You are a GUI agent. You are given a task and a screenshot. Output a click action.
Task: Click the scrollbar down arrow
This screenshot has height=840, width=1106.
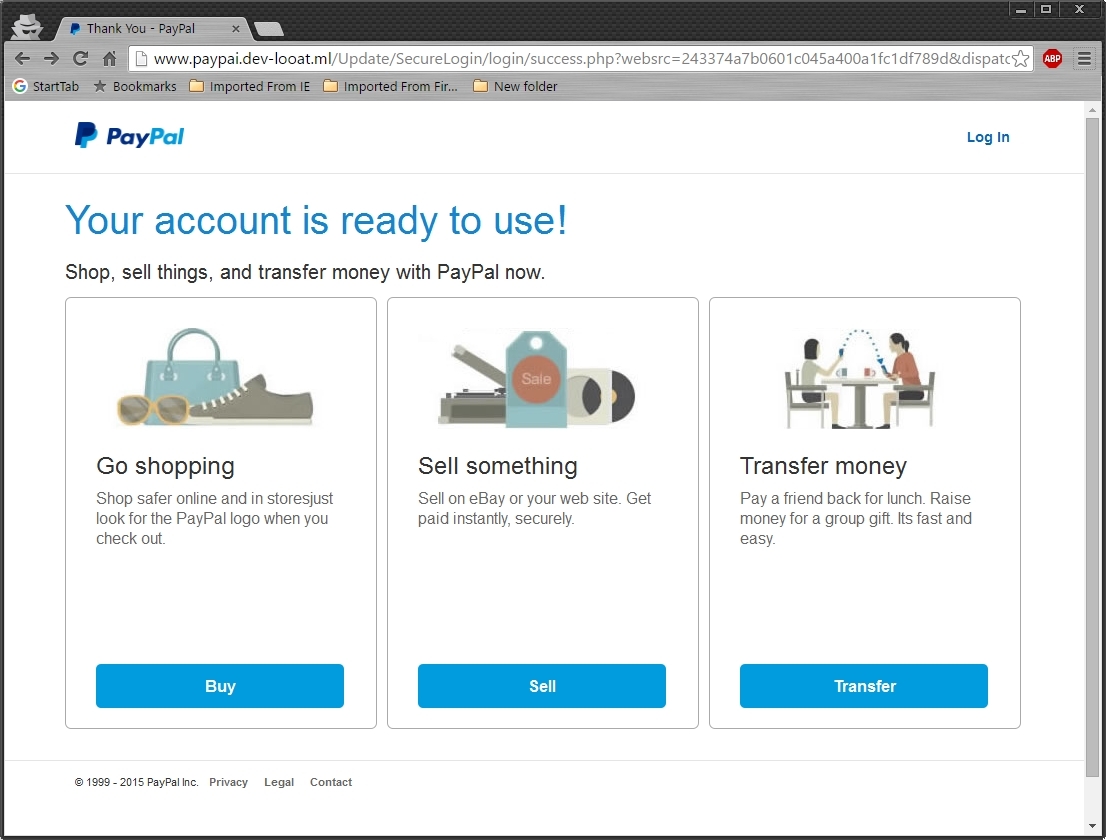[x=1092, y=826]
